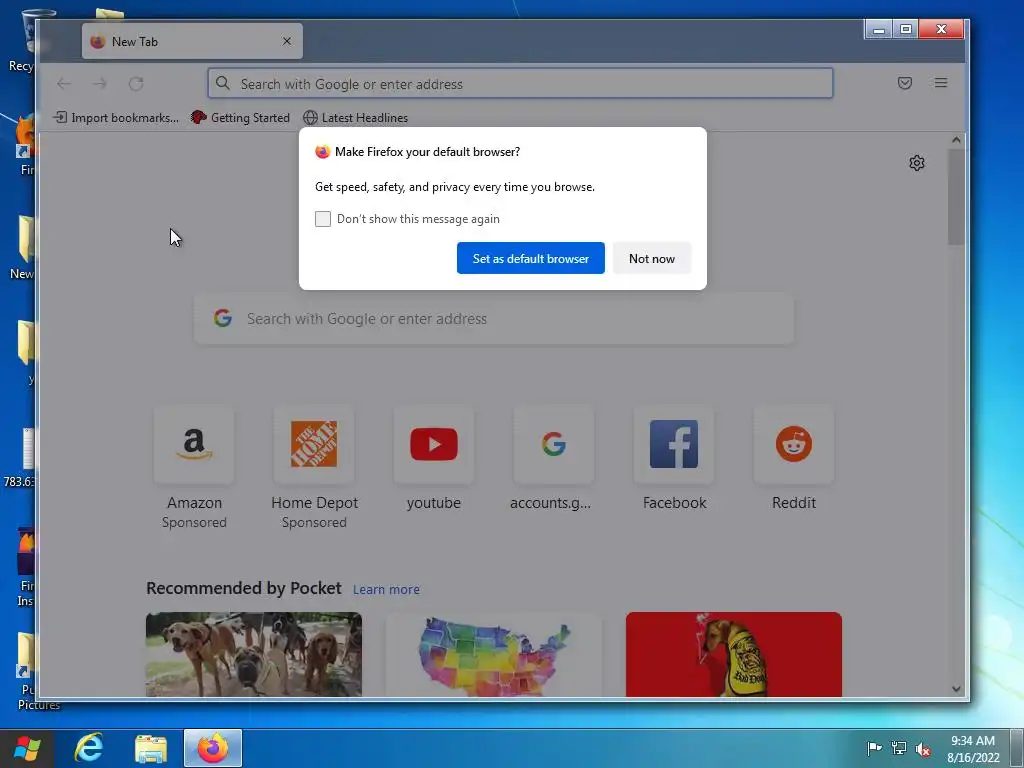Launch Internet Explorer from taskbar
1024x768 pixels.
point(89,748)
